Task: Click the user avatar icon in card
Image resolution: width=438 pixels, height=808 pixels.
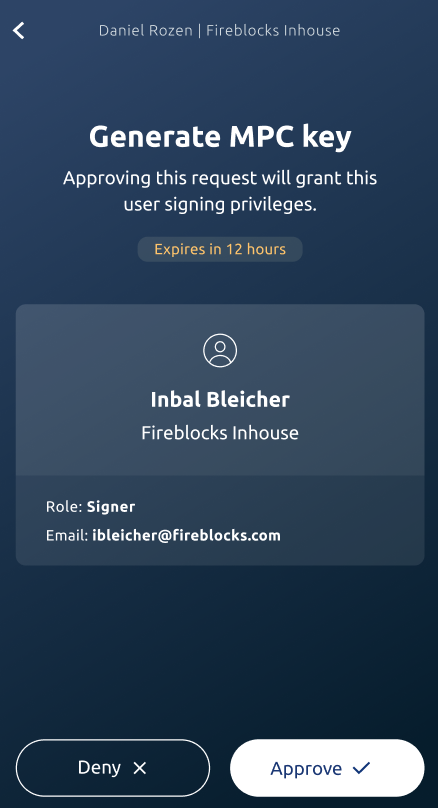Action: pos(220,350)
